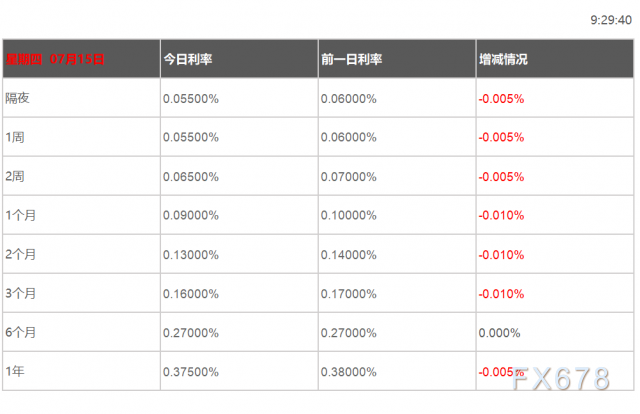Click the 前一日利率 column header
This screenshot has width=640, height=414.
[x=351, y=60]
